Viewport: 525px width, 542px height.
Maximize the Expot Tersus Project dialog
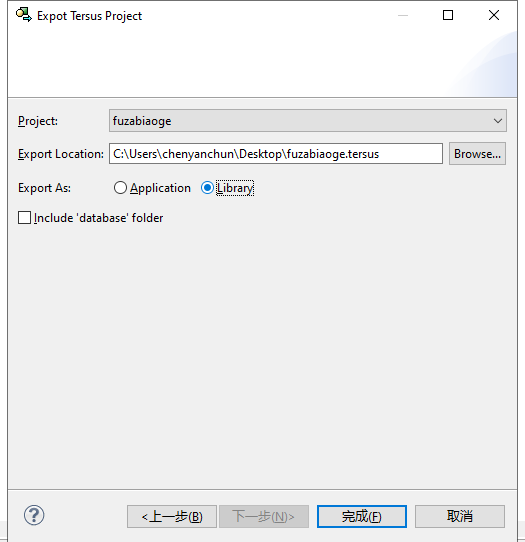448,15
